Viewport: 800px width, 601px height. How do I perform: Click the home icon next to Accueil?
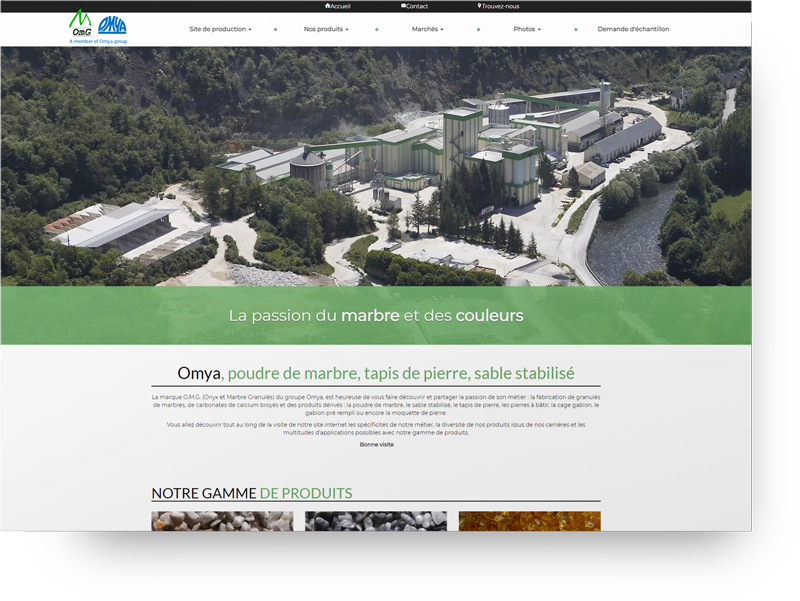(329, 5)
